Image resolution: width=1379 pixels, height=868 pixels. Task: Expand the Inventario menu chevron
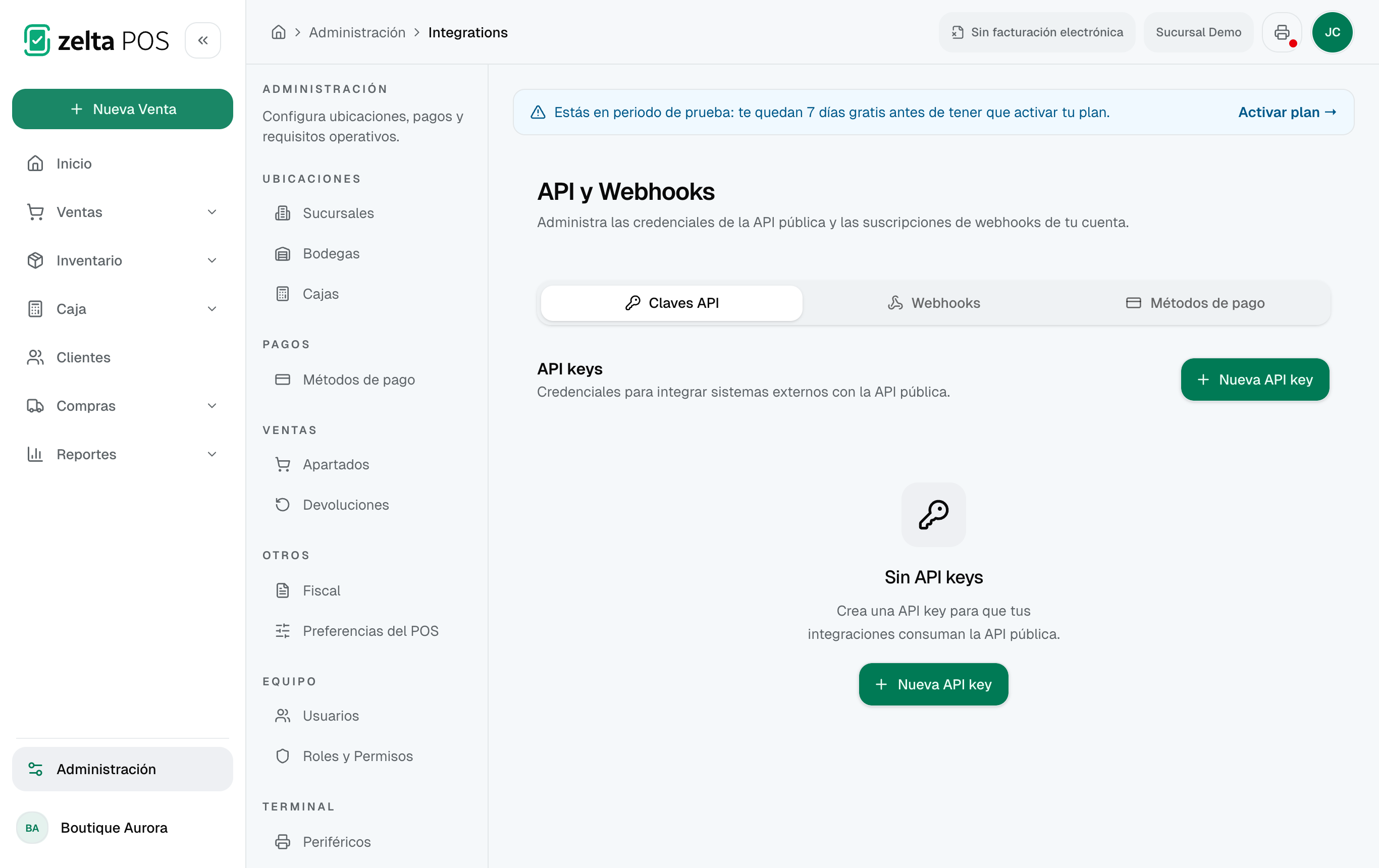click(x=212, y=260)
